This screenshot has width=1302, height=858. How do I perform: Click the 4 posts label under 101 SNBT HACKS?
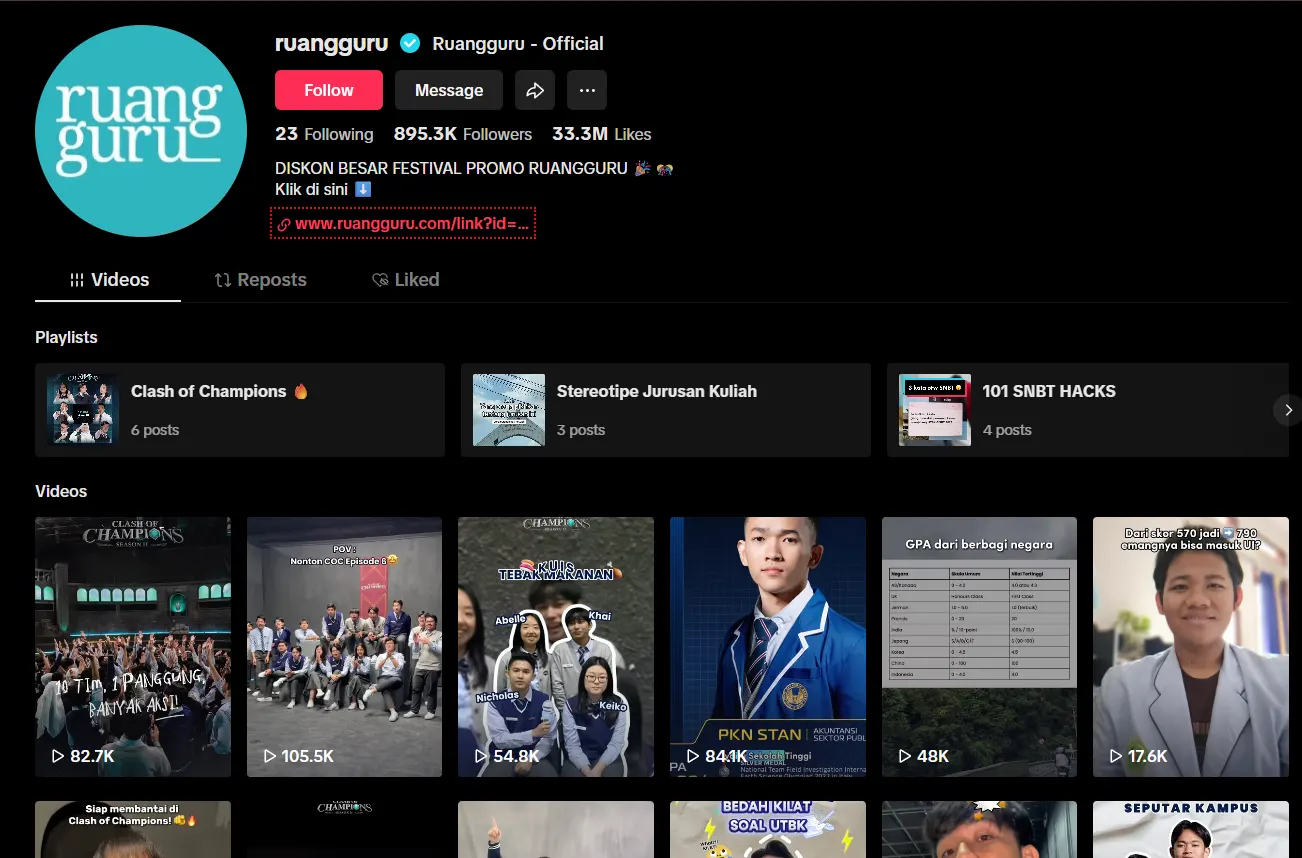1007,430
